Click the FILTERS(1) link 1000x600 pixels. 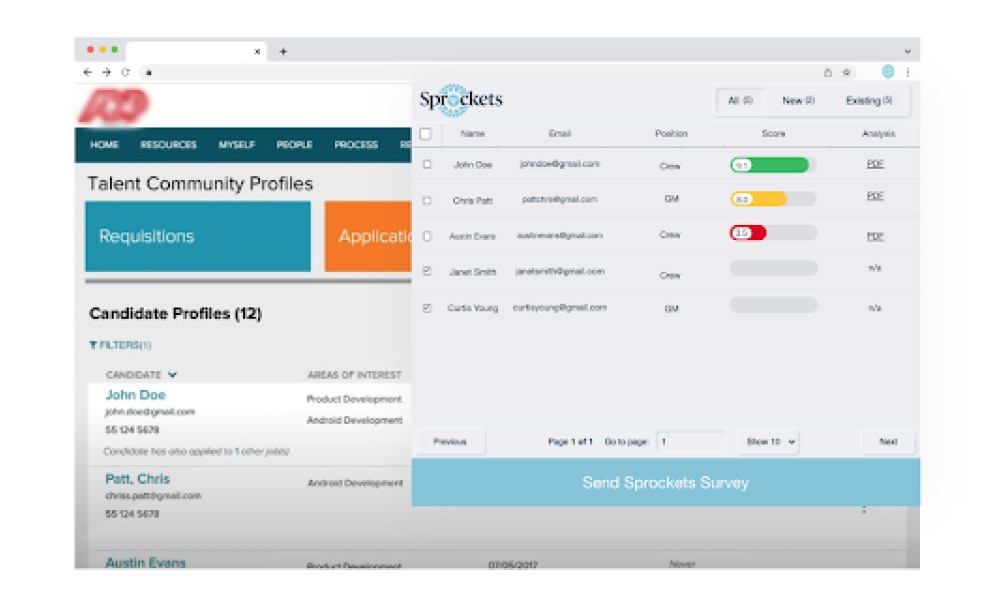click(x=125, y=345)
